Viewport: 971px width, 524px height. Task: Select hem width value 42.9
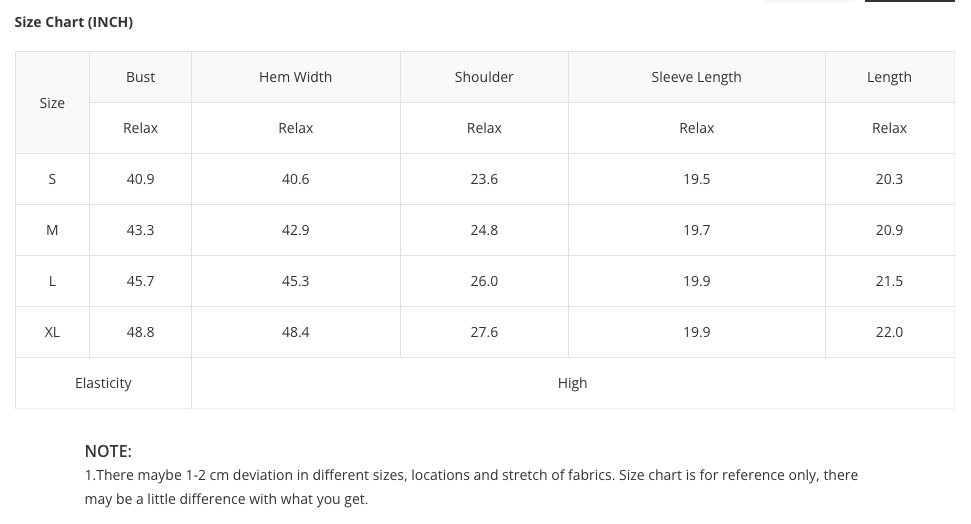tap(295, 230)
